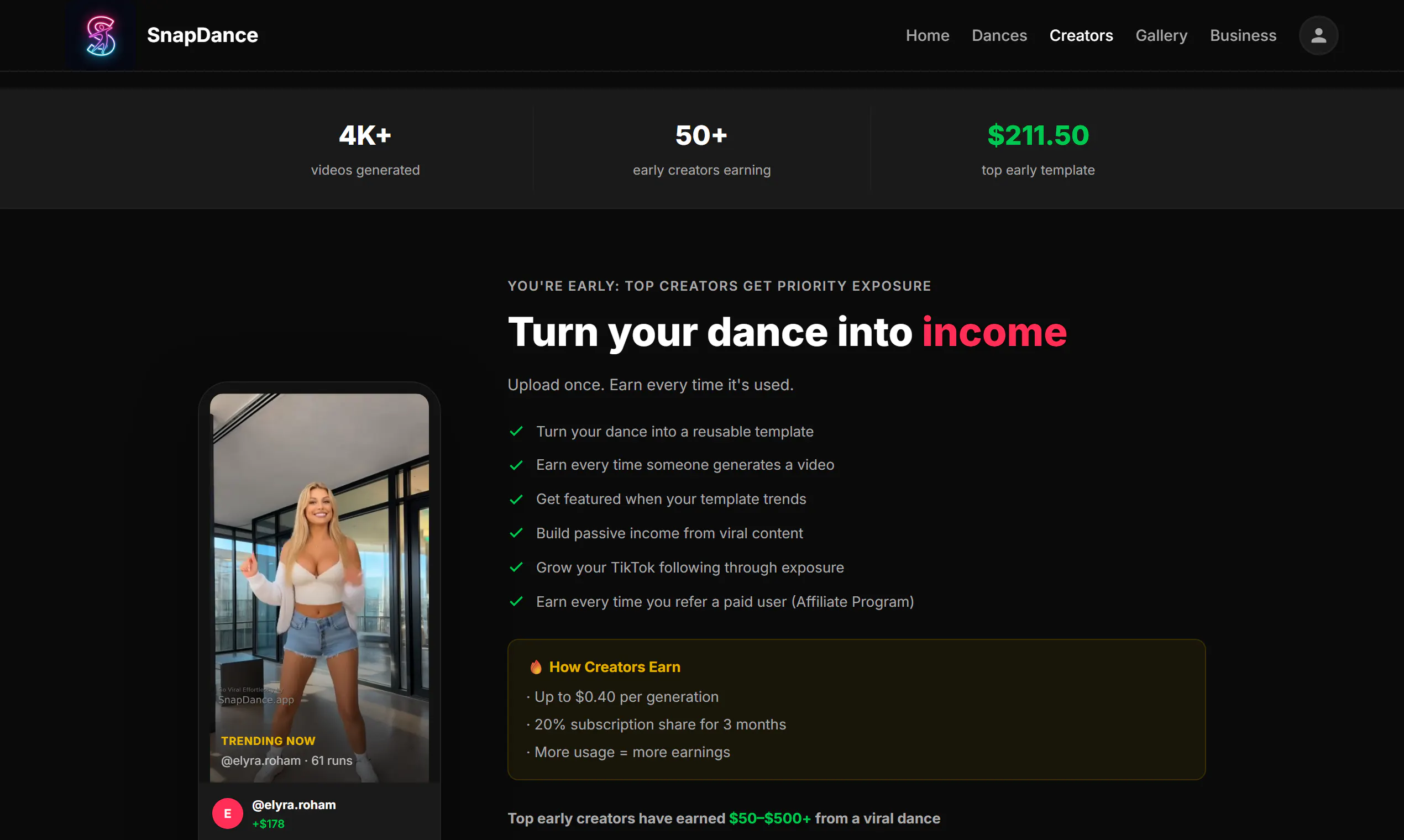Open the trending dance video thumbnail
1404x840 pixels.
coord(319,587)
